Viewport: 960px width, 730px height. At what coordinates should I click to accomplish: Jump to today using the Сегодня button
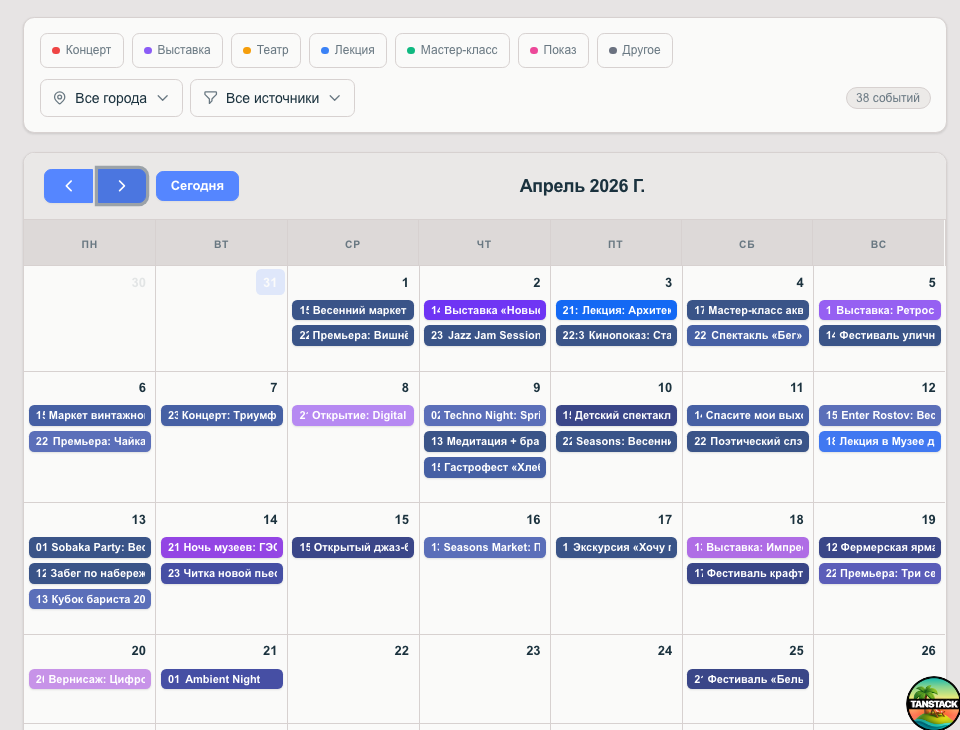(x=197, y=186)
